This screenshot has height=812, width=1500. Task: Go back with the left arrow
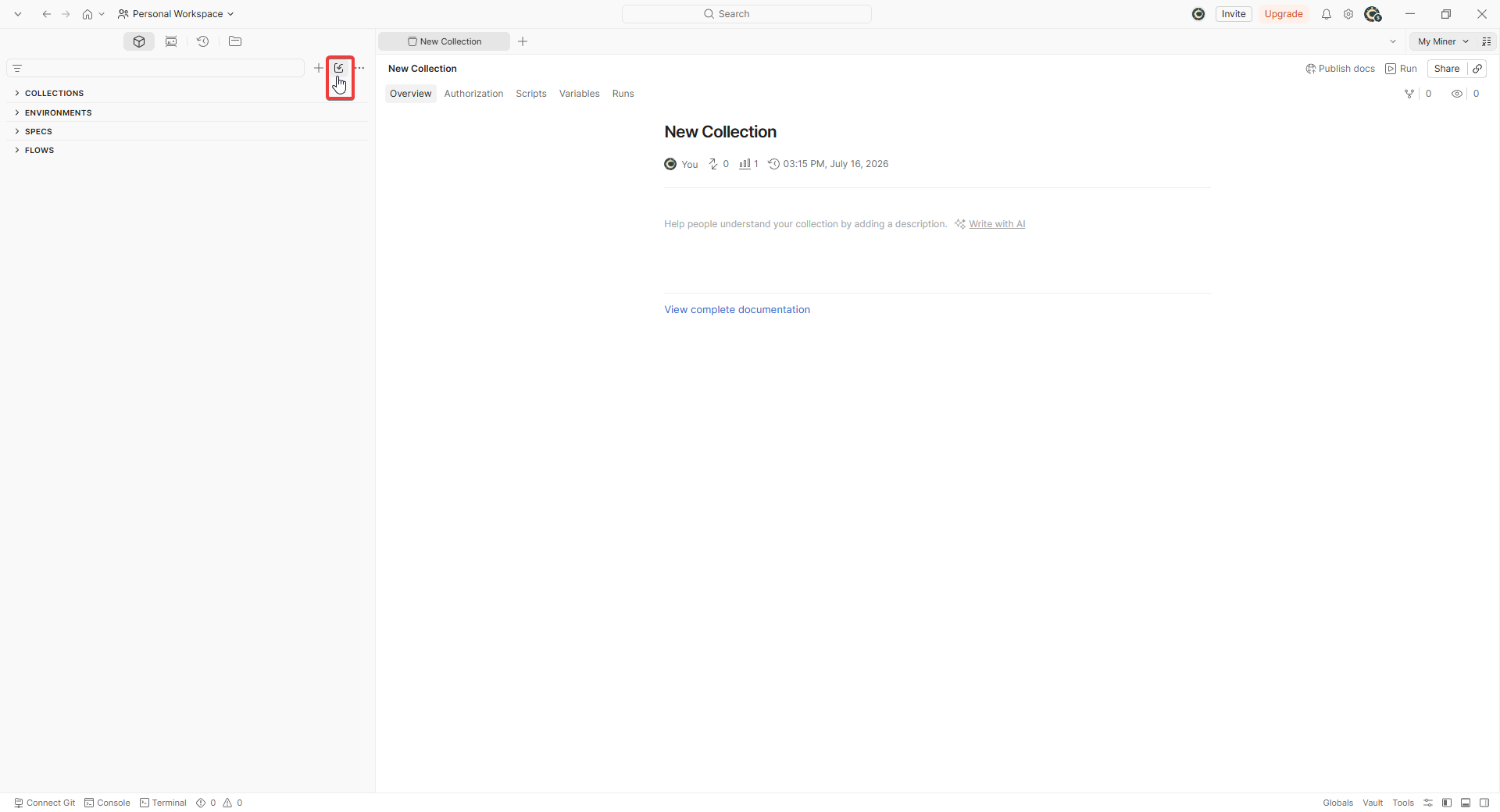47,14
